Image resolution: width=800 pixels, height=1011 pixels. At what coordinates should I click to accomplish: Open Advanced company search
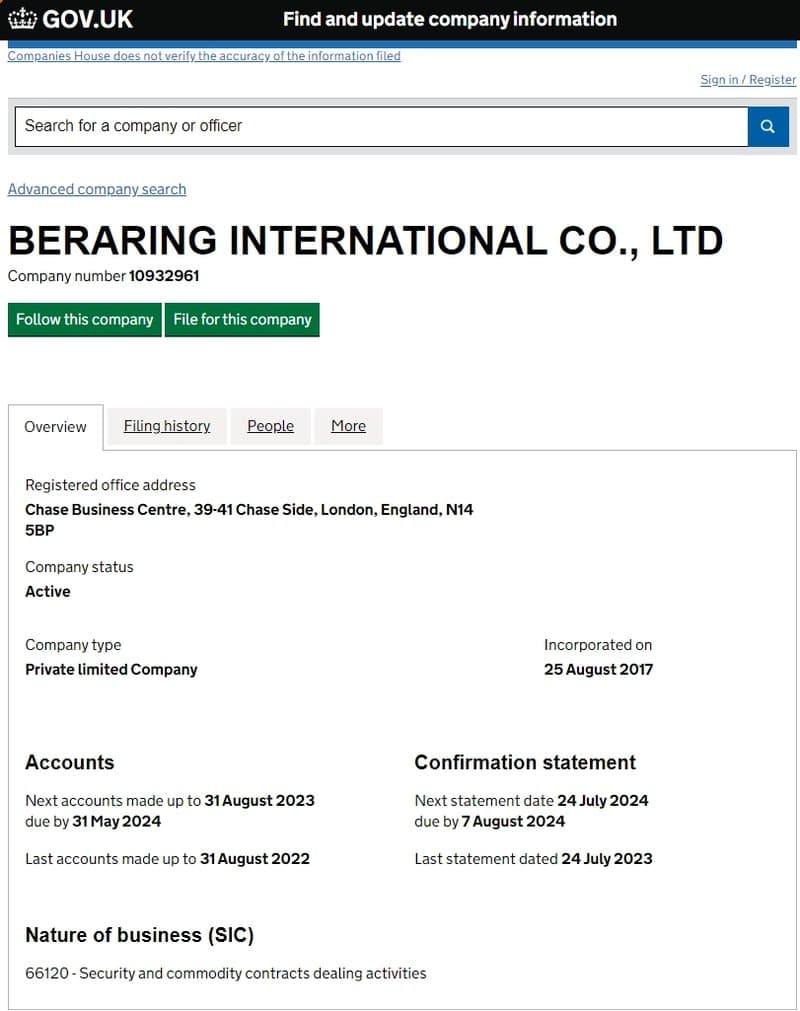tap(97, 189)
